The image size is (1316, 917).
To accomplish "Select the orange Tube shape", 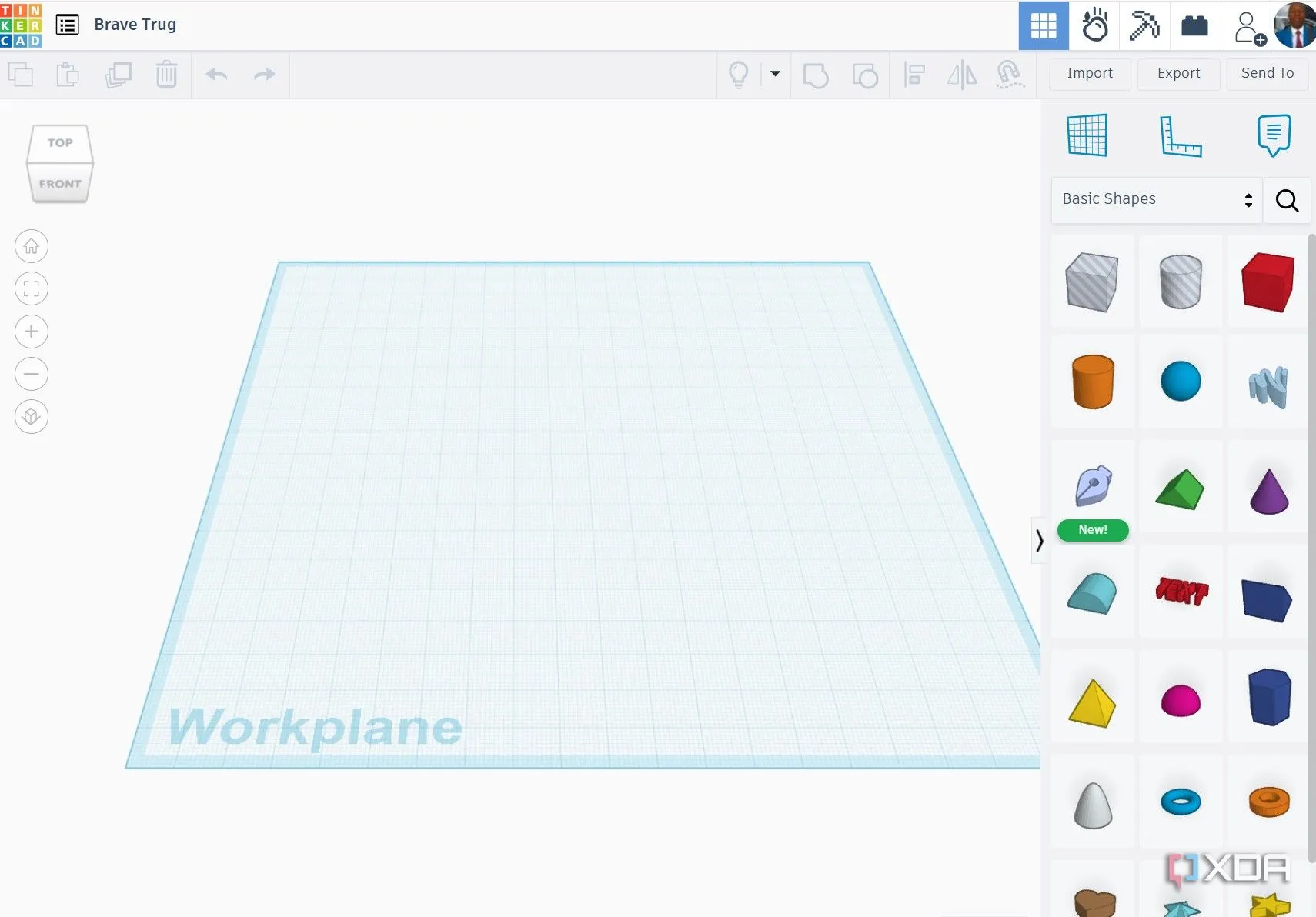I will 1268,802.
